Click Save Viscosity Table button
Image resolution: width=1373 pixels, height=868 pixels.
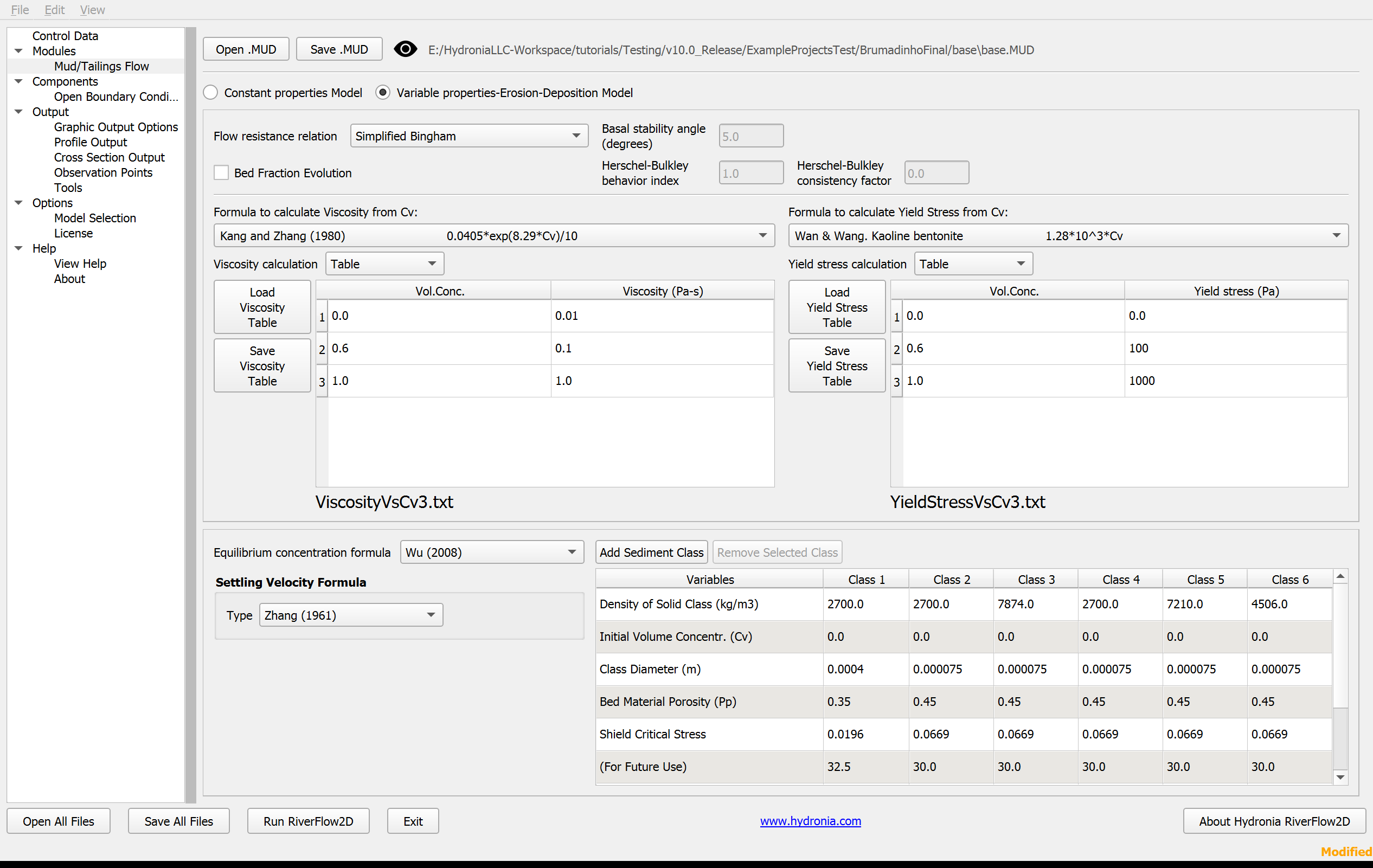(x=262, y=366)
